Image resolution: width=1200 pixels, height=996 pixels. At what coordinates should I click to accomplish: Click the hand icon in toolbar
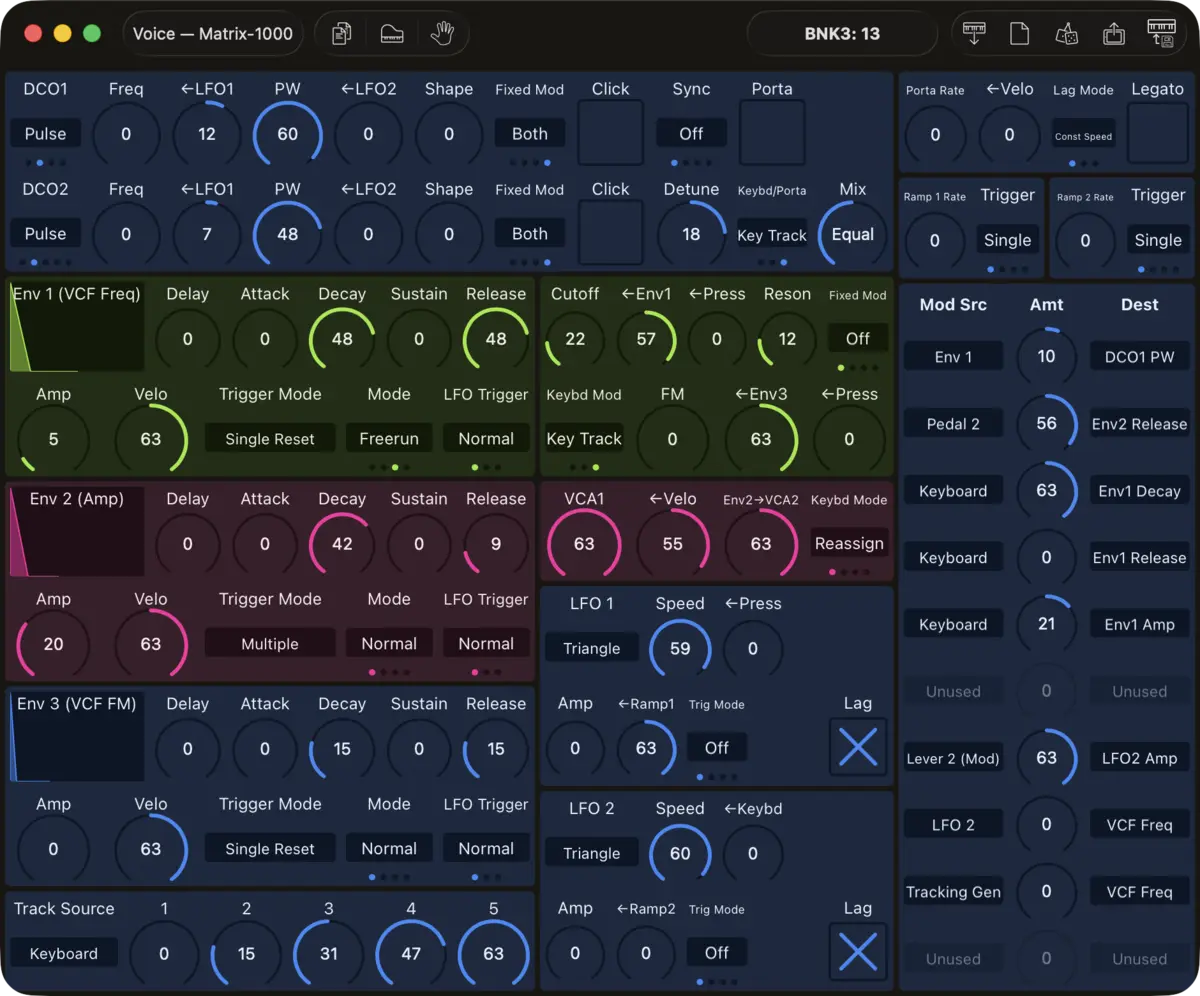(x=442, y=34)
